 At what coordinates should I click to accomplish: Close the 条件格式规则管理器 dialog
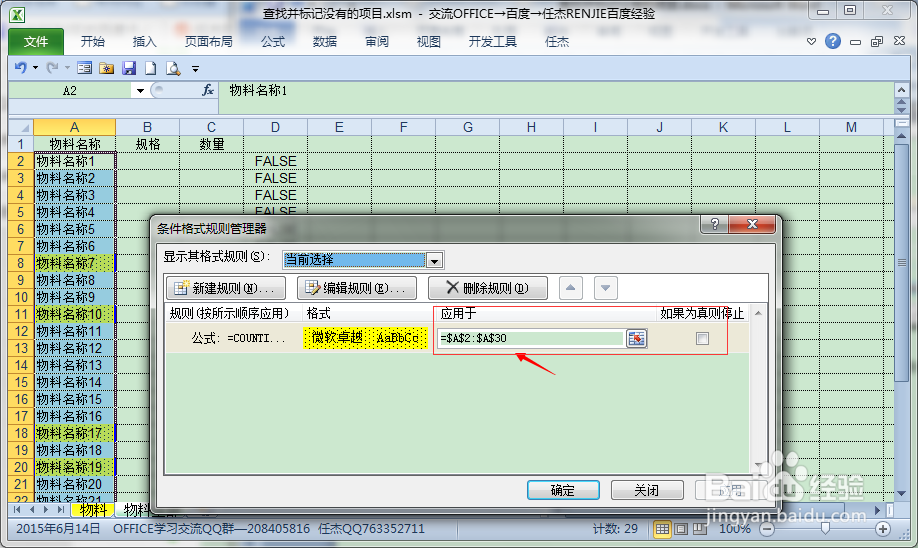coord(752,224)
